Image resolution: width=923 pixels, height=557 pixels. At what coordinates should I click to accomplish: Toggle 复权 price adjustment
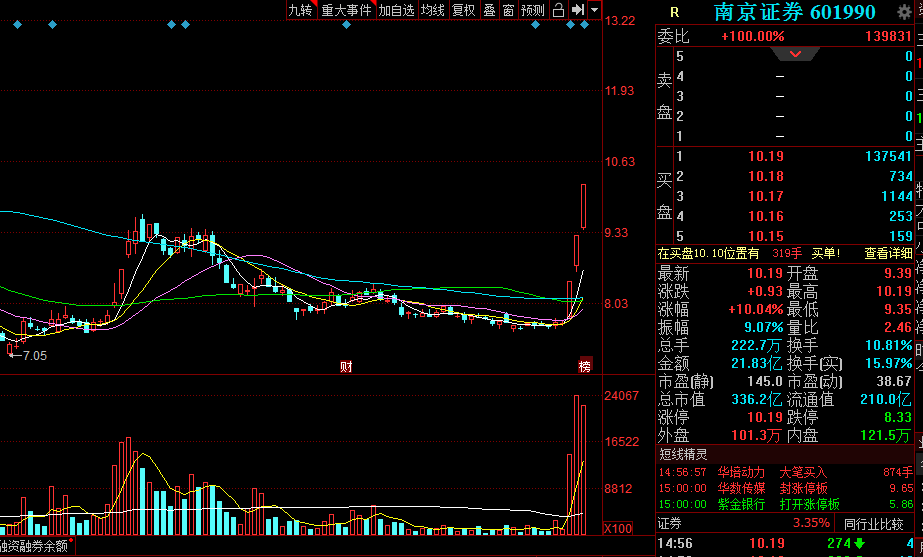[x=463, y=10]
